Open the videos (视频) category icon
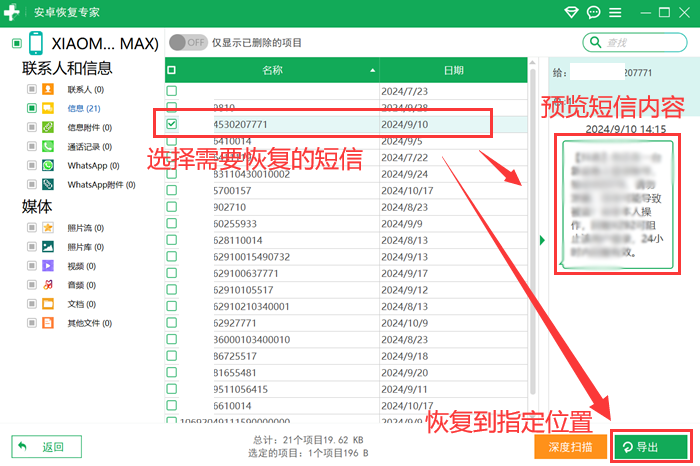This screenshot has height=466, width=700. tap(47, 266)
